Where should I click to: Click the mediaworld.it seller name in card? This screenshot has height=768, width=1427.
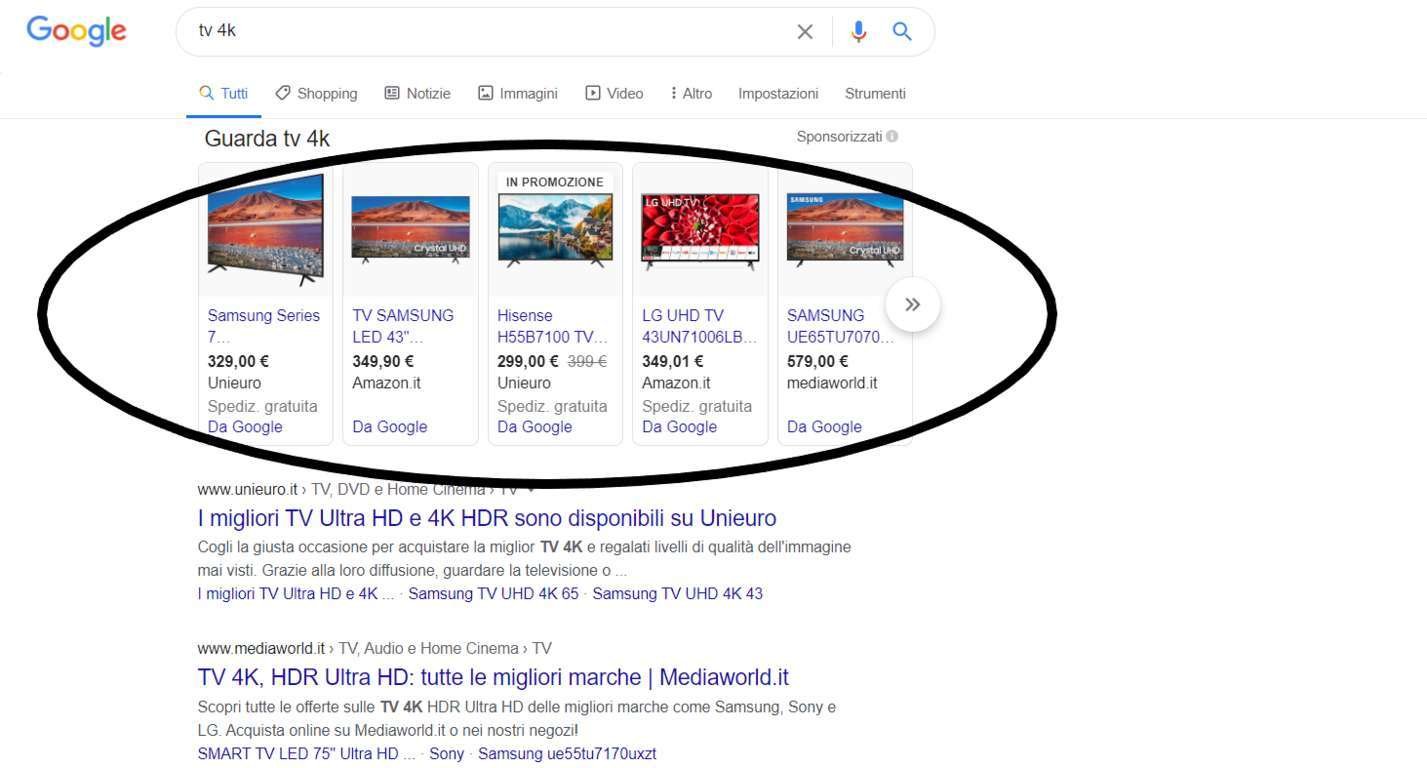coord(832,383)
